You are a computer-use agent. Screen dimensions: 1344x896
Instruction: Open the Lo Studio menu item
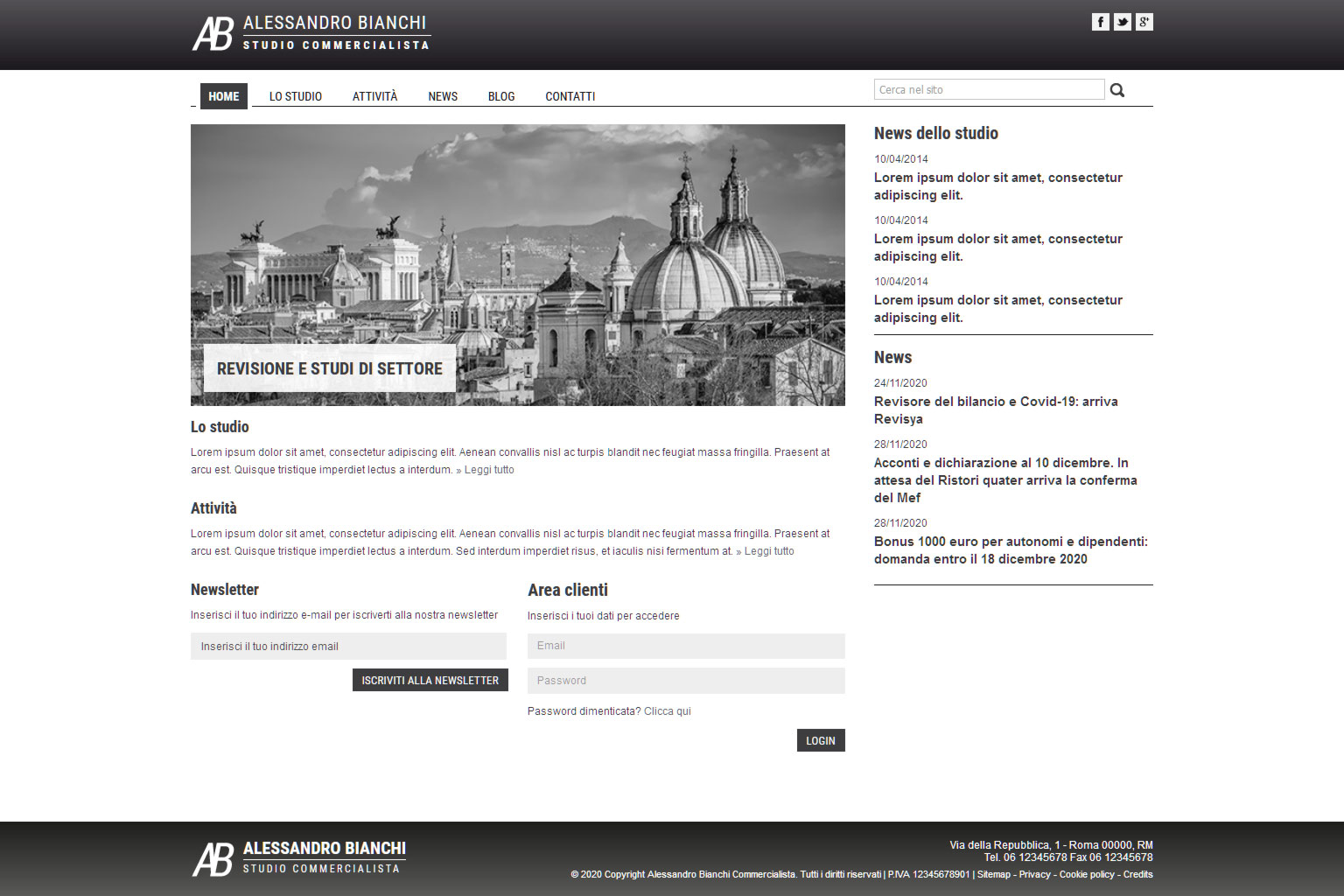pos(295,96)
